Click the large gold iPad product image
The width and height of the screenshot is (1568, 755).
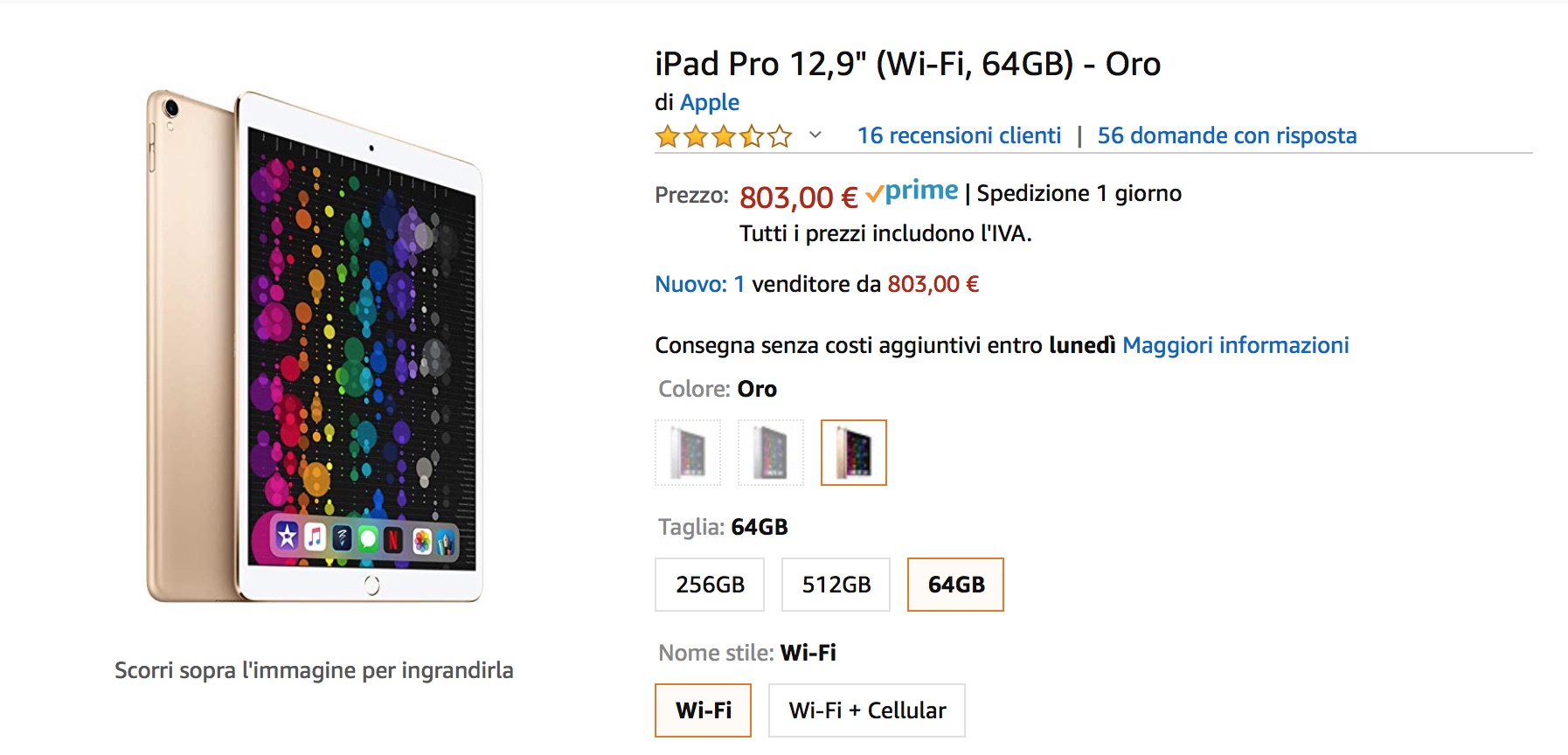[314, 346]
